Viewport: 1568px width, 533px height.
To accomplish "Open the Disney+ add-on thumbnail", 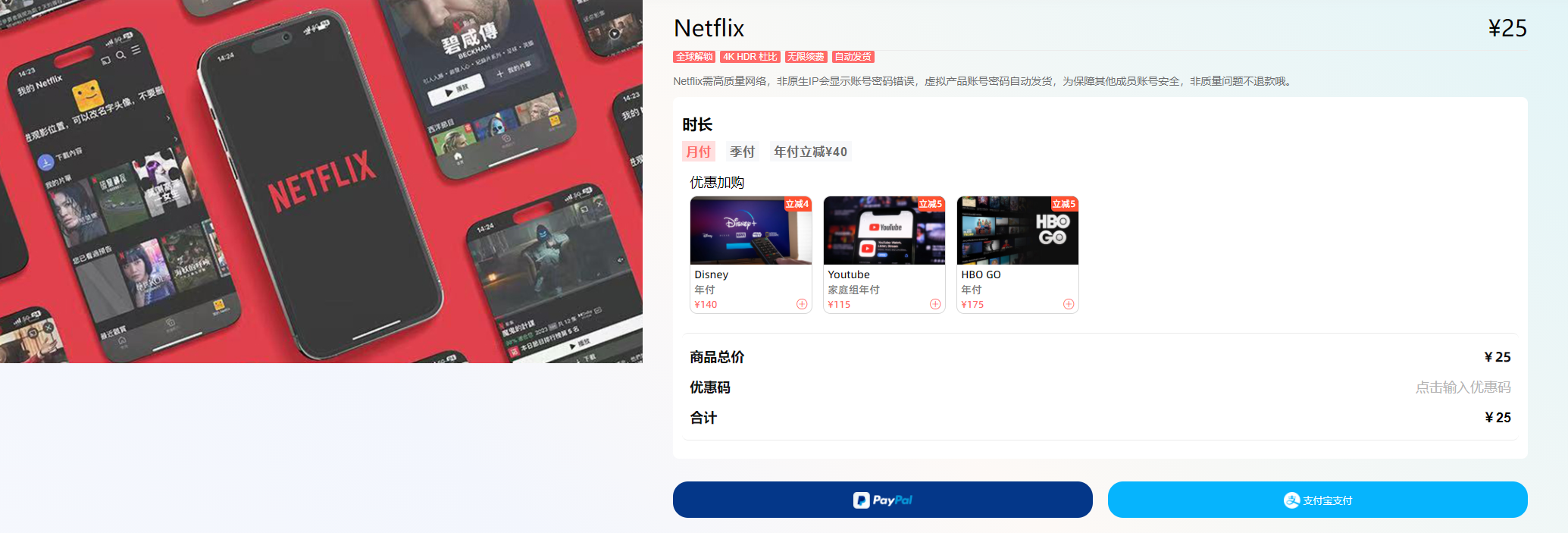I will 751,230.
